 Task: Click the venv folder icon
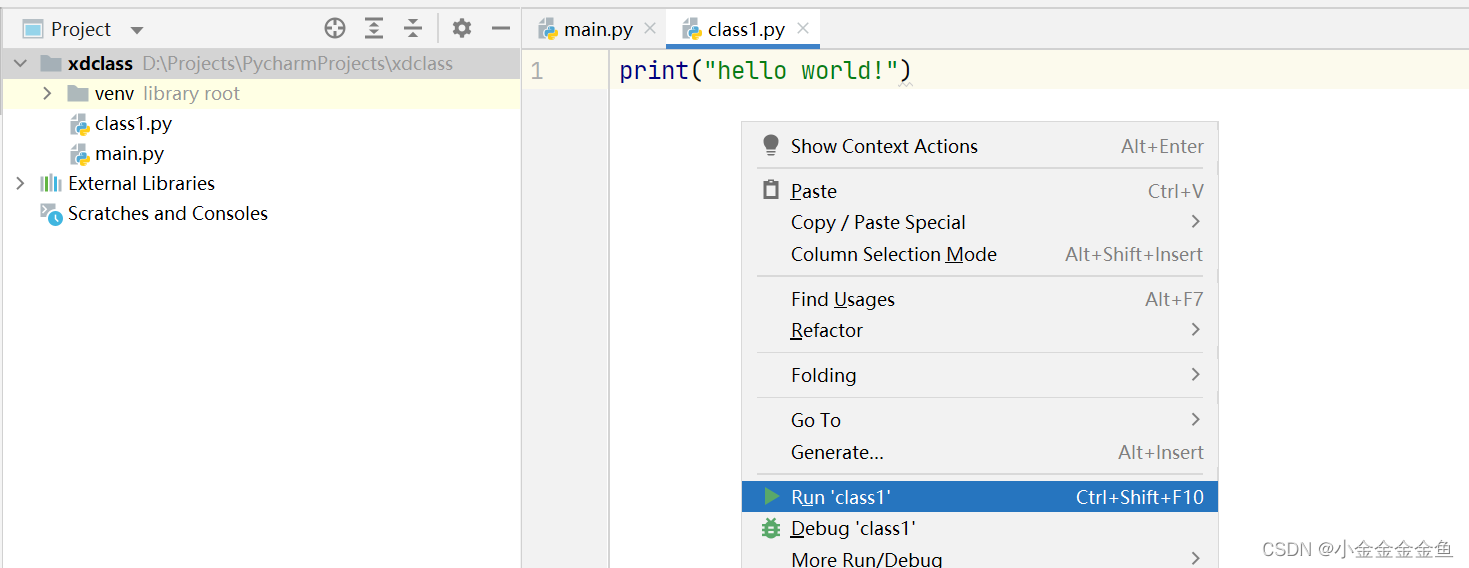[78, 94]
